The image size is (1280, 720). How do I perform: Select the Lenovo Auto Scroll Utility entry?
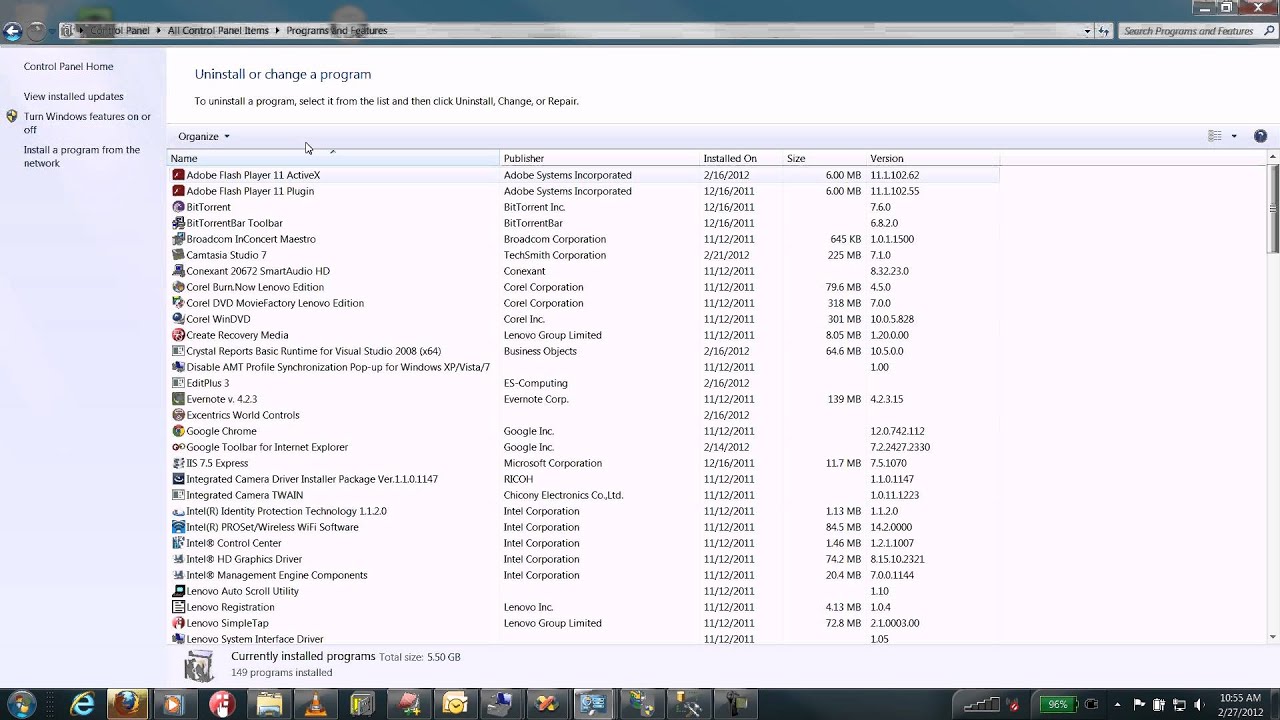coord(583,591)
